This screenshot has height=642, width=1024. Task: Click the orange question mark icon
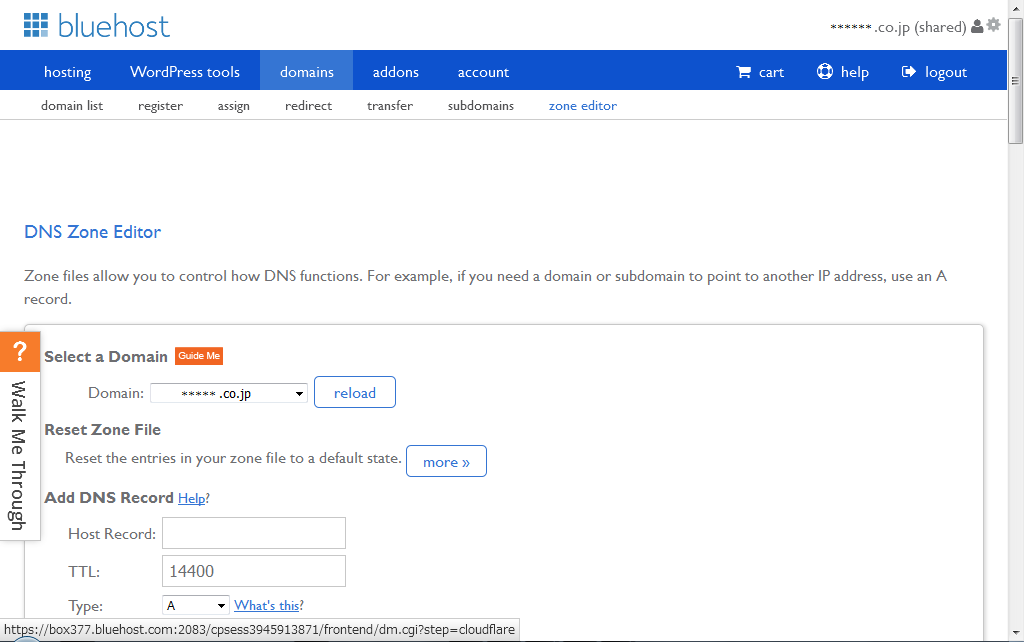pos(20,351)
